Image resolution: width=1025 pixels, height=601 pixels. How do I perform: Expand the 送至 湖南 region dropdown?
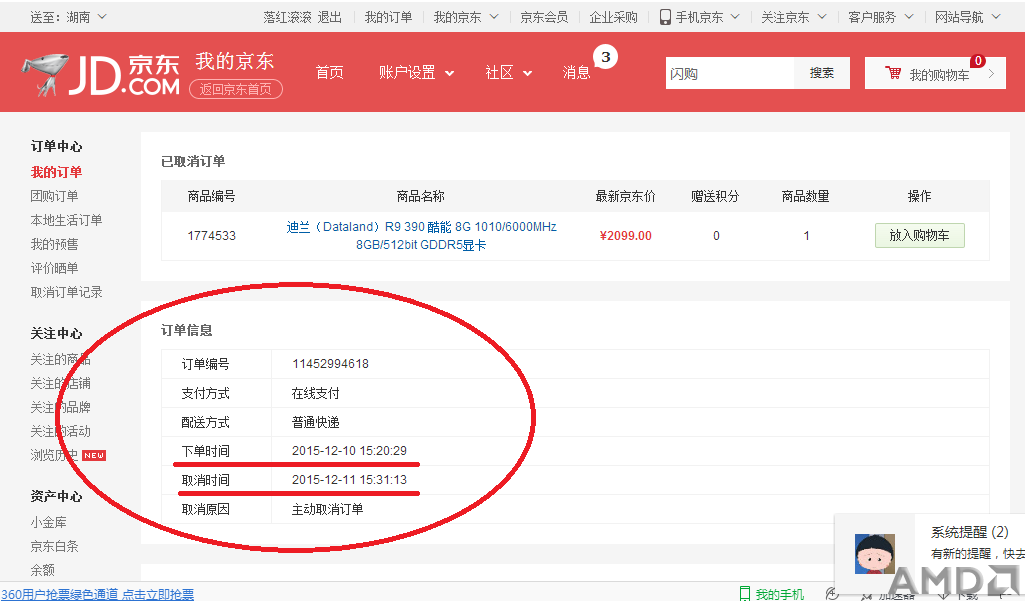tap(102, 16)
